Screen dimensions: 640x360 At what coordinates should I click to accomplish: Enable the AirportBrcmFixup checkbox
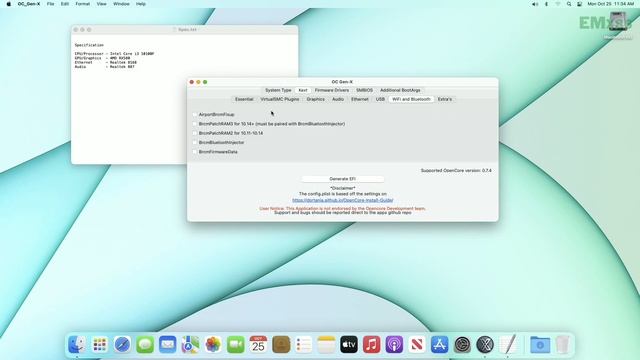195,115
